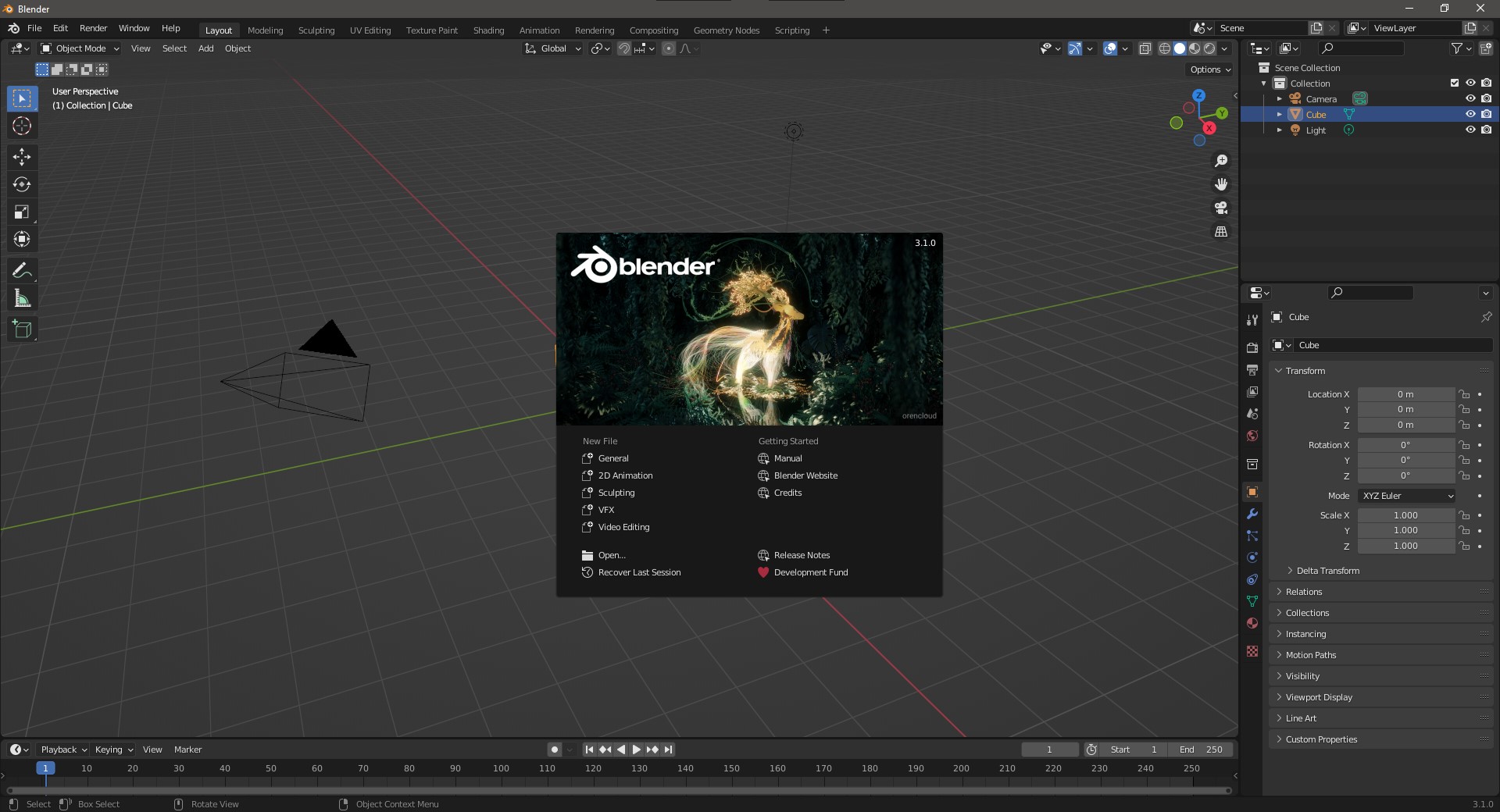
Task: Open the rotation Mode XYZ Euler dropdown
Action: 1407,496
